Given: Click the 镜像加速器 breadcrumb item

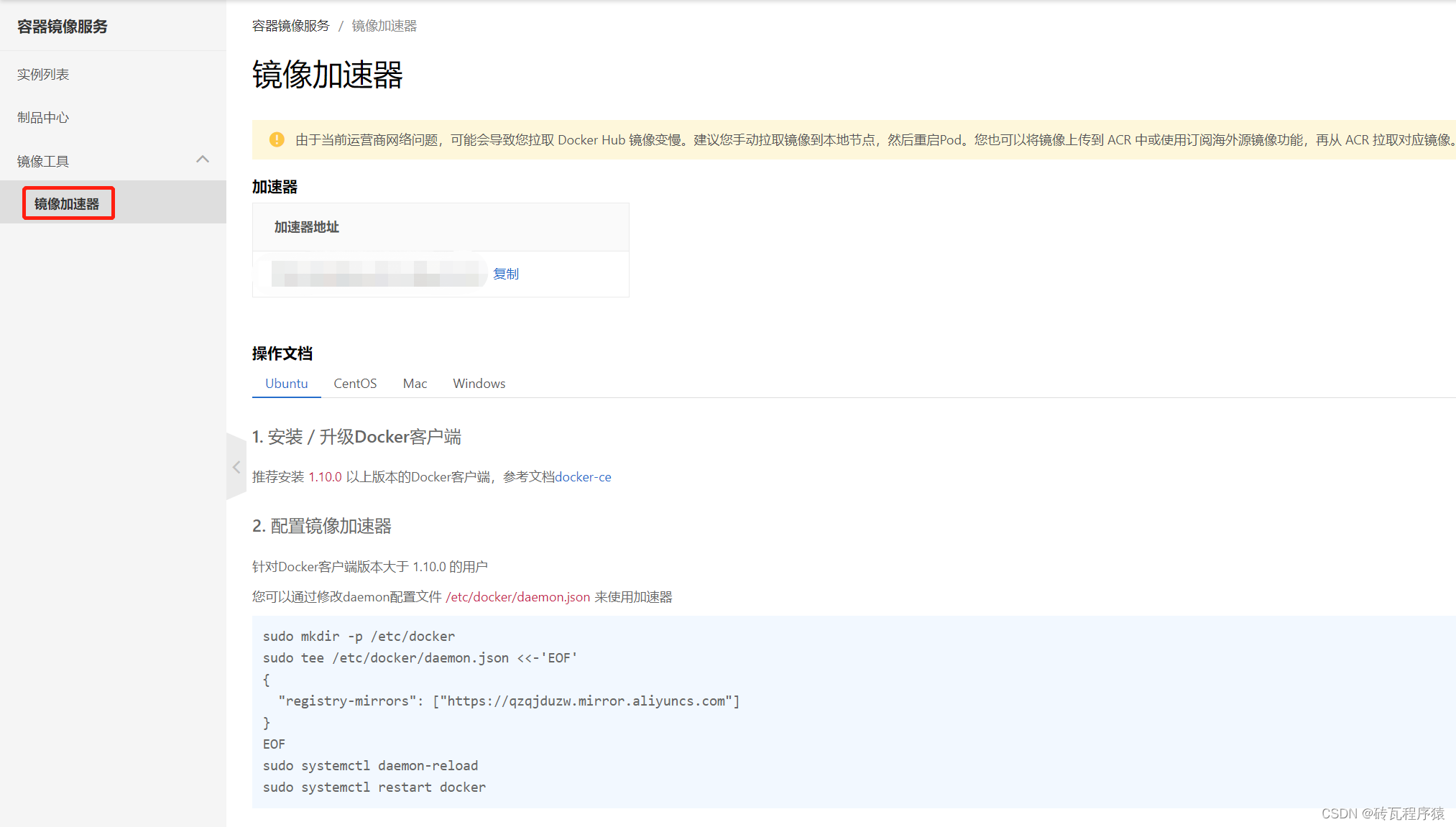Looking at the screenshot, I should [384, 26].
